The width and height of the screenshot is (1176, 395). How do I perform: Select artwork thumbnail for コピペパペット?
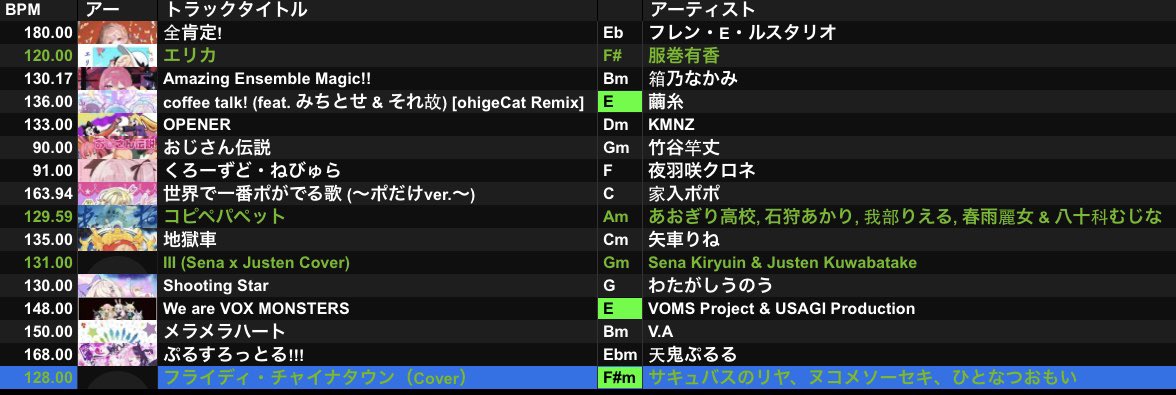tap(117, 217)
